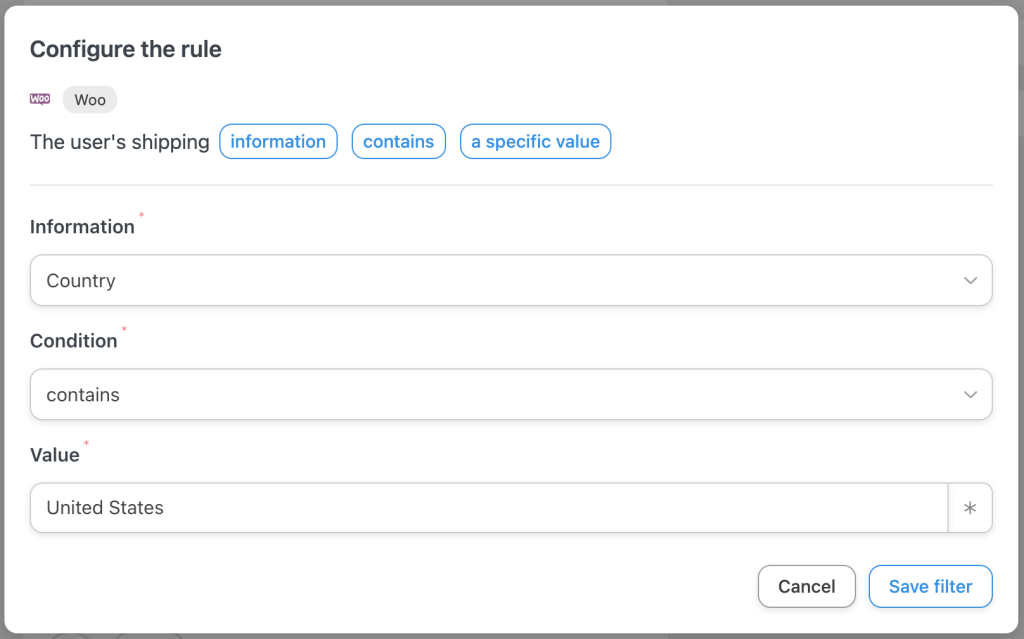Select the blue 'contains' pill in the sentence

click(398, 141)
